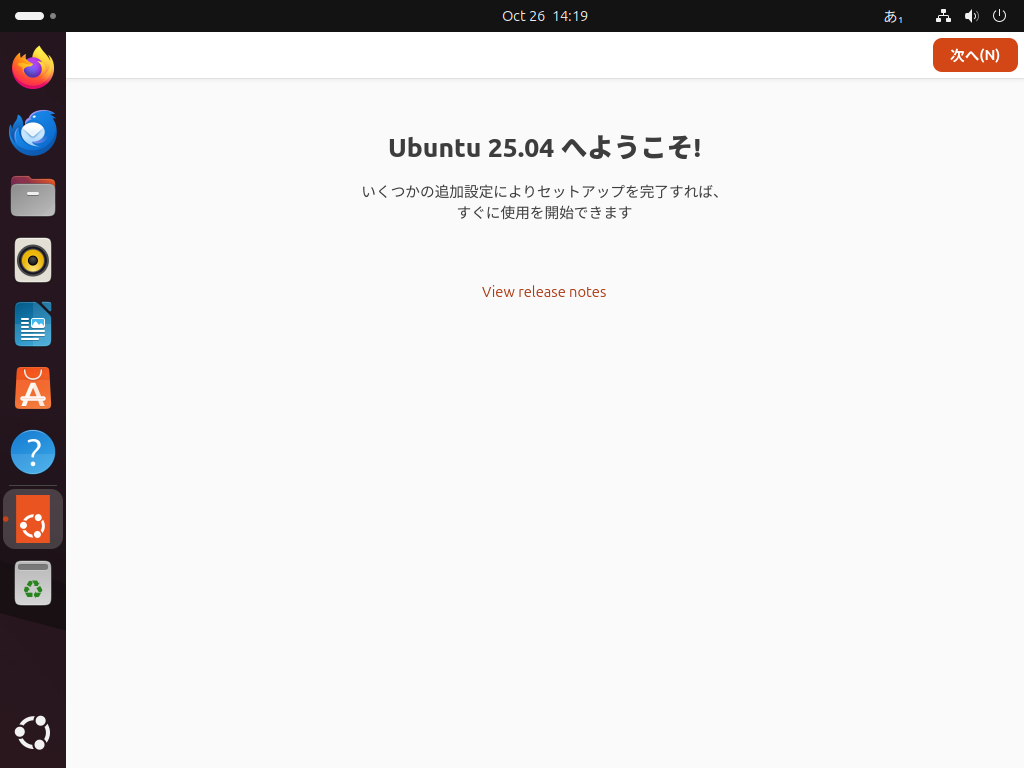Viewport: 1024px width, 768px height.
Task: Show applications via Ubuntu logo button
Action: [33, 733]
